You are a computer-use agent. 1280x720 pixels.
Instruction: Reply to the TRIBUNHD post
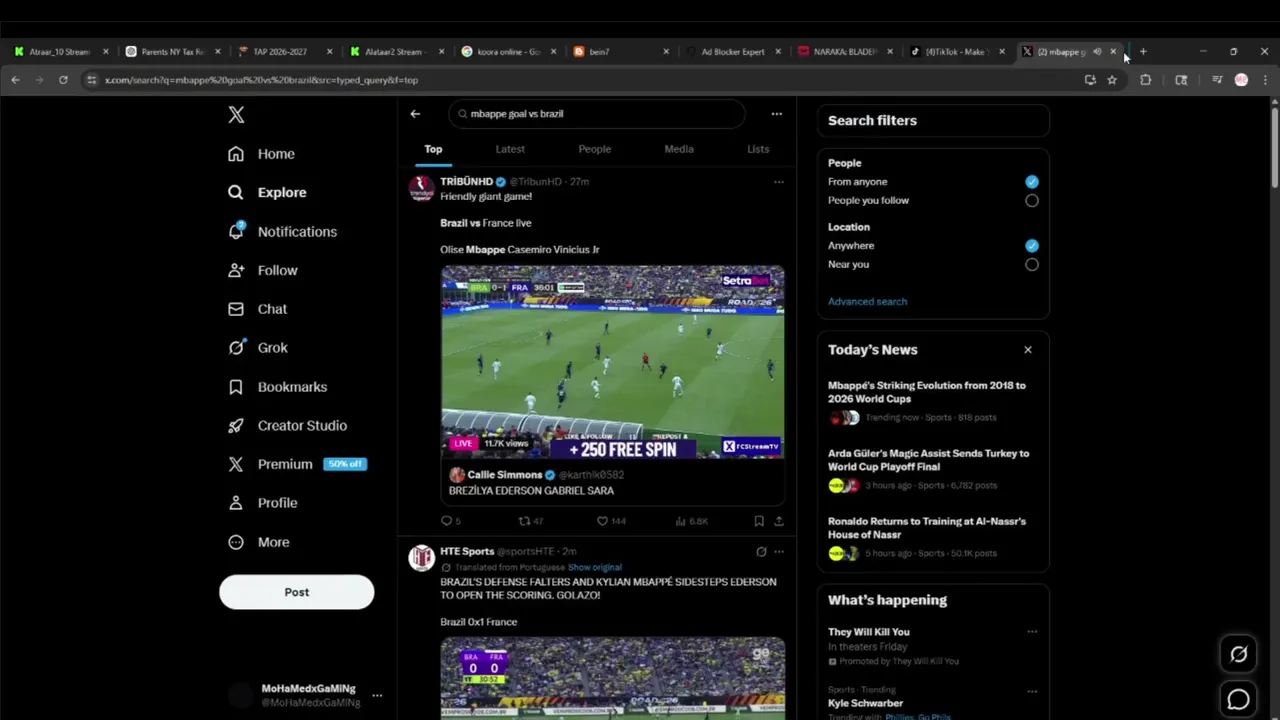tap(450, 521)
